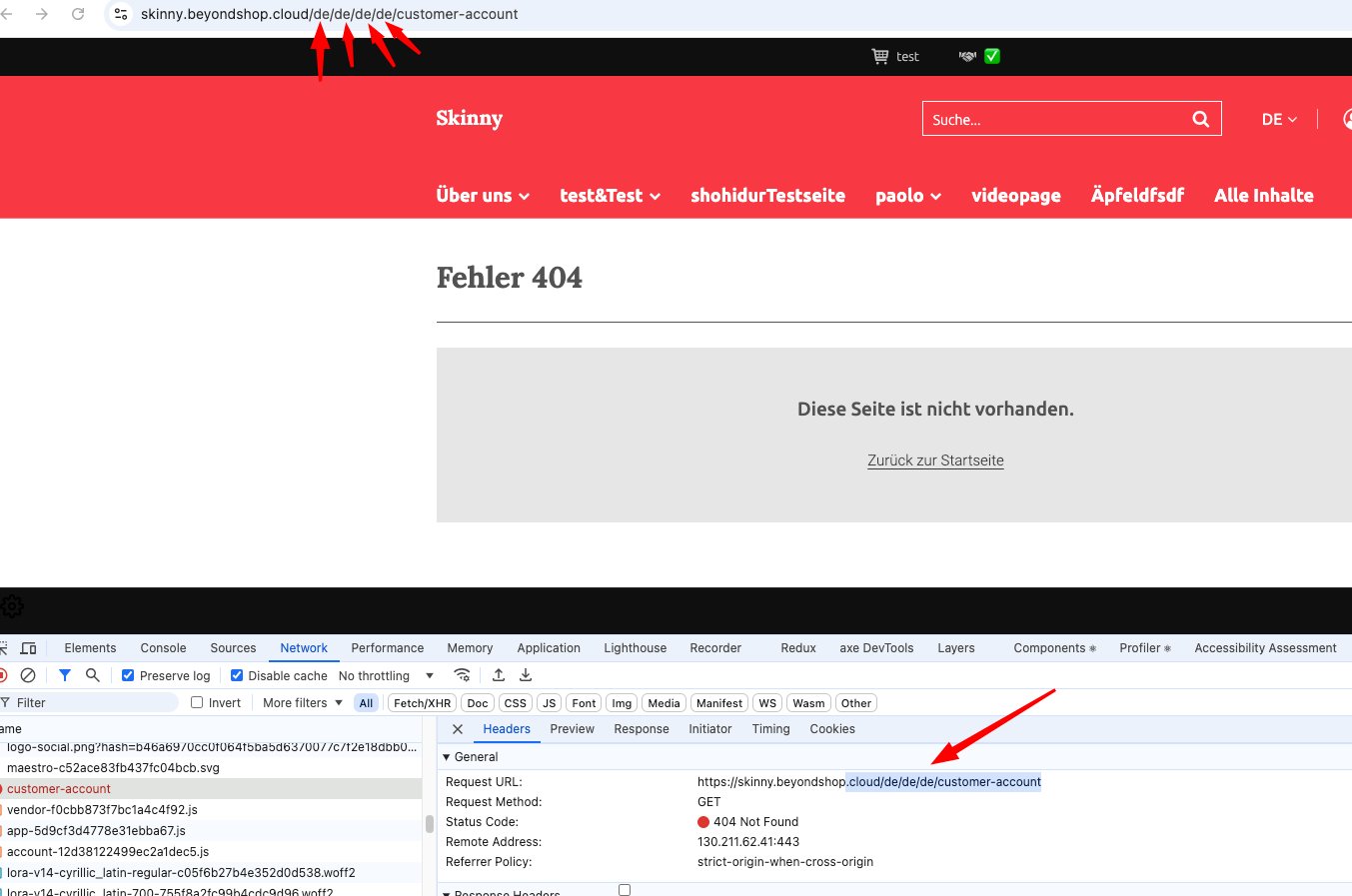Screen dimensions: 1352x896
Task: Open network search magnifier in DevTools
Action: coord(92,675)
